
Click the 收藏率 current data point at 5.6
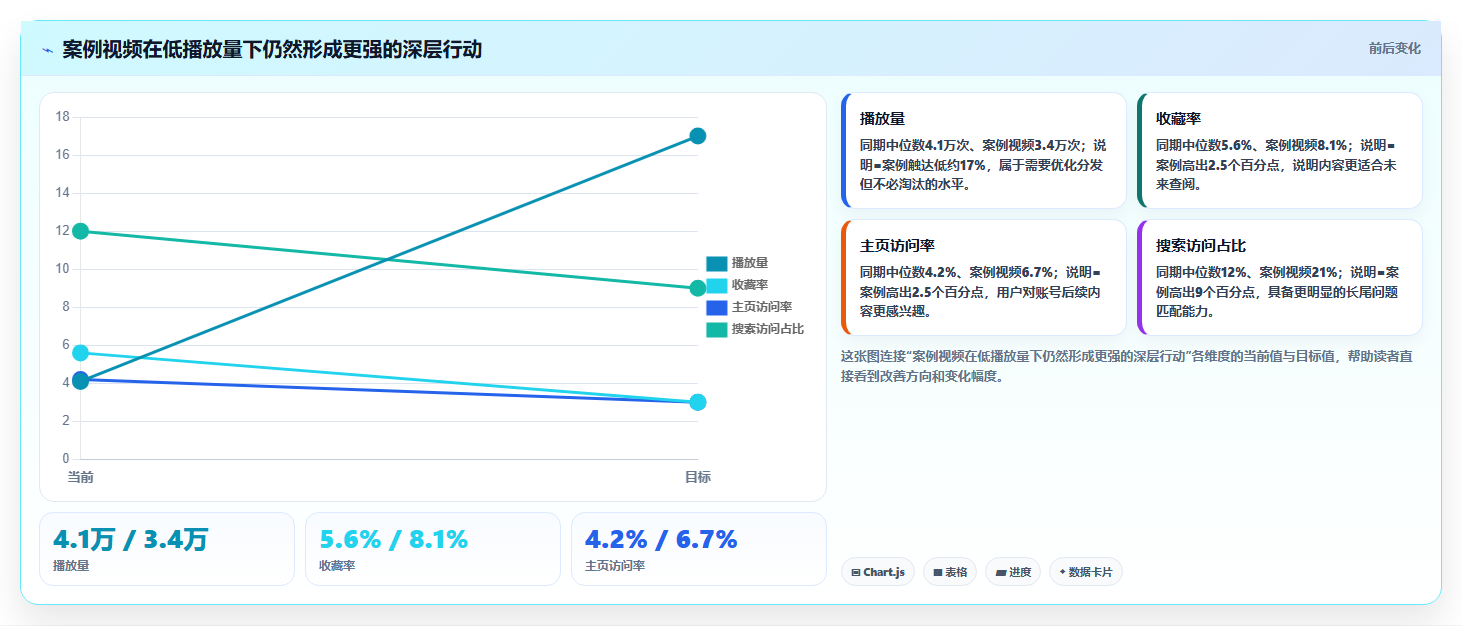81,353
